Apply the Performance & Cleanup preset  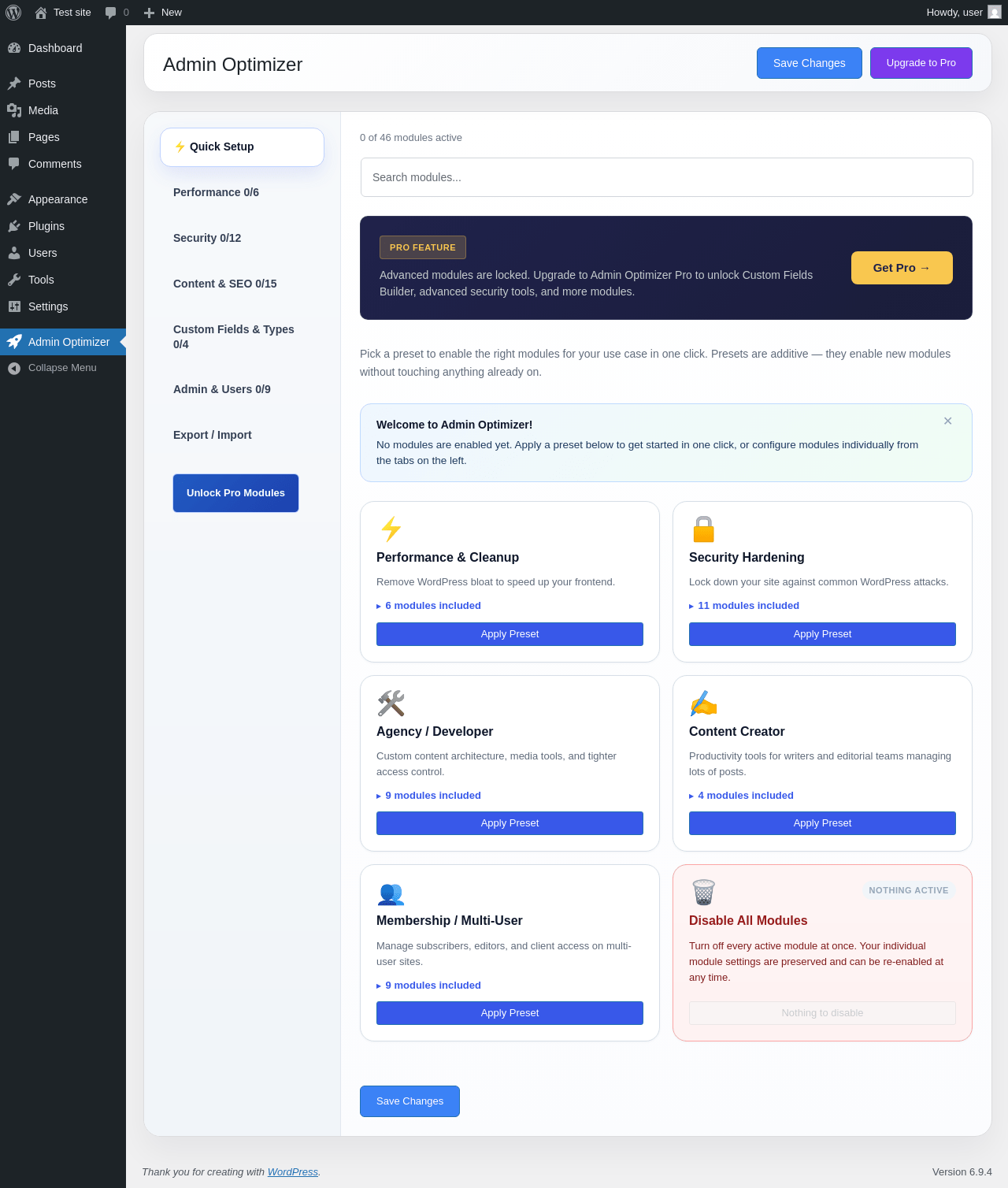(510, 634)
